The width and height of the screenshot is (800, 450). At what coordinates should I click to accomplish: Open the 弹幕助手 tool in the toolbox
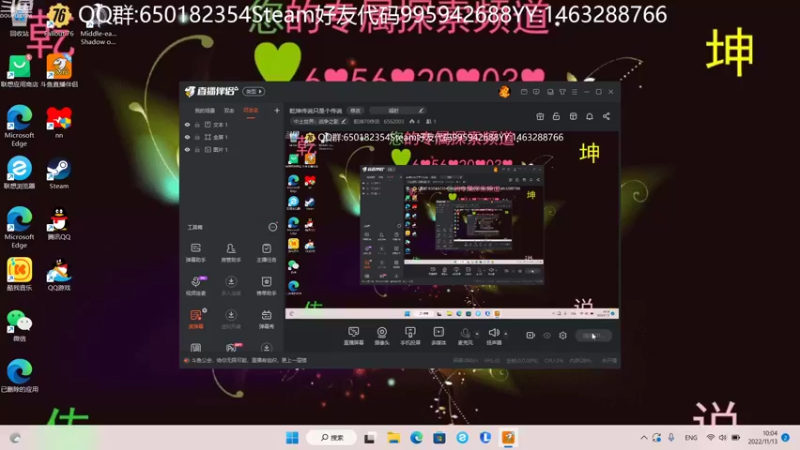coord(195,253)
